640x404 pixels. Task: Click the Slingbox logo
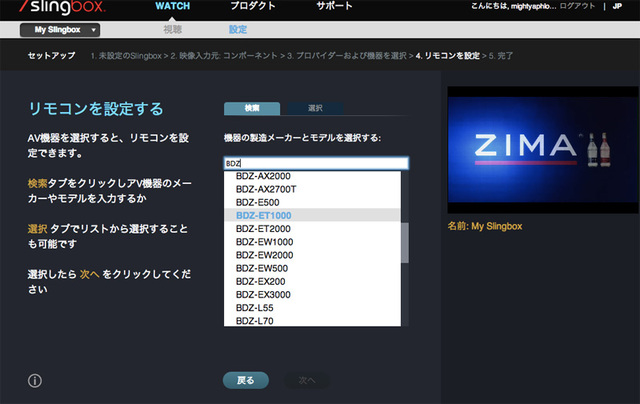[62, 7]
